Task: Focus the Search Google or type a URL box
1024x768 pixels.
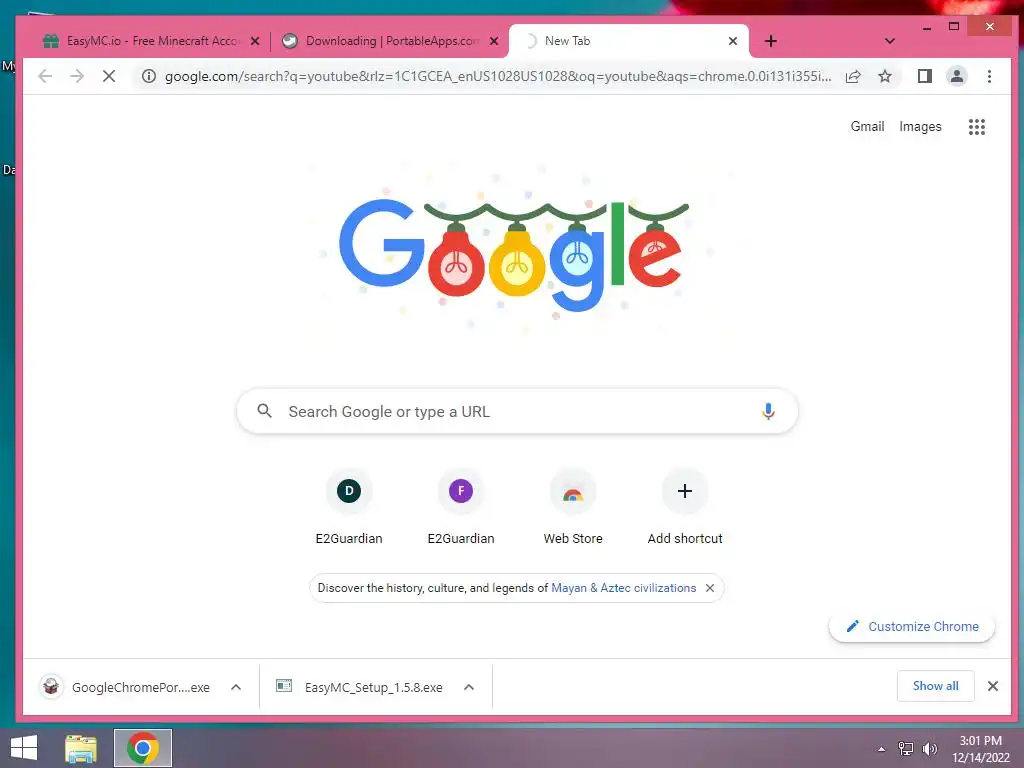Action: [517, 411]
